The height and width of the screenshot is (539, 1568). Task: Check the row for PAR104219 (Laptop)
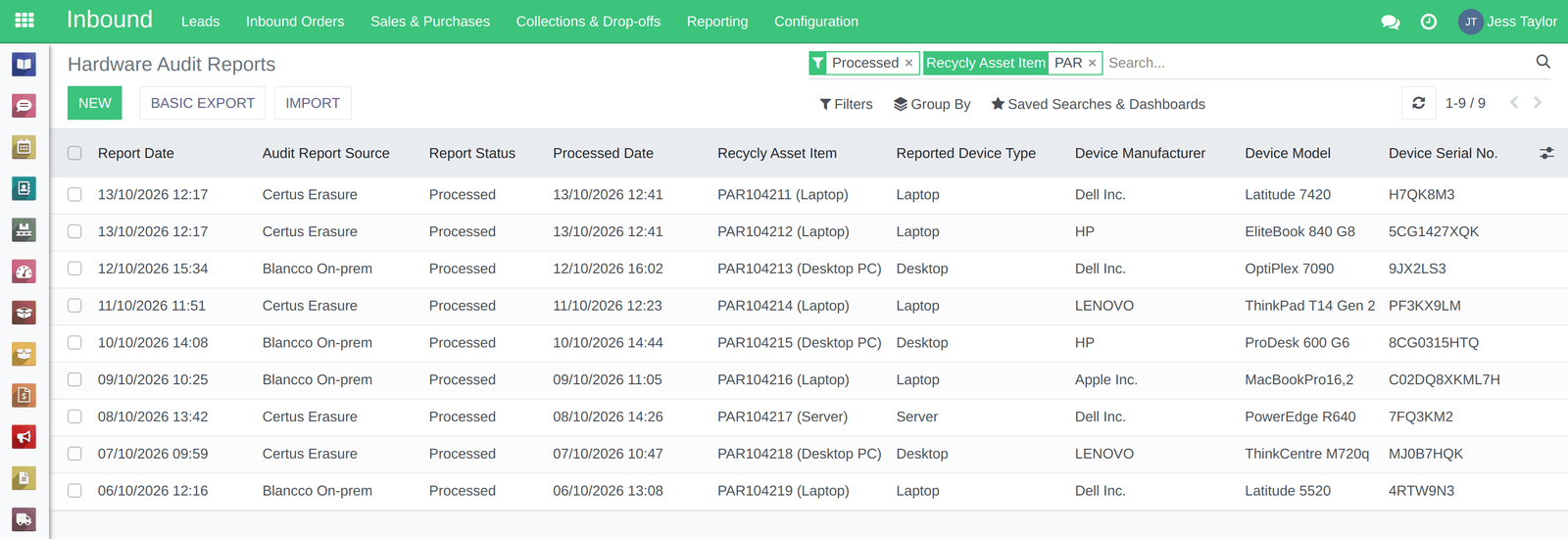(x=74, y=491)
